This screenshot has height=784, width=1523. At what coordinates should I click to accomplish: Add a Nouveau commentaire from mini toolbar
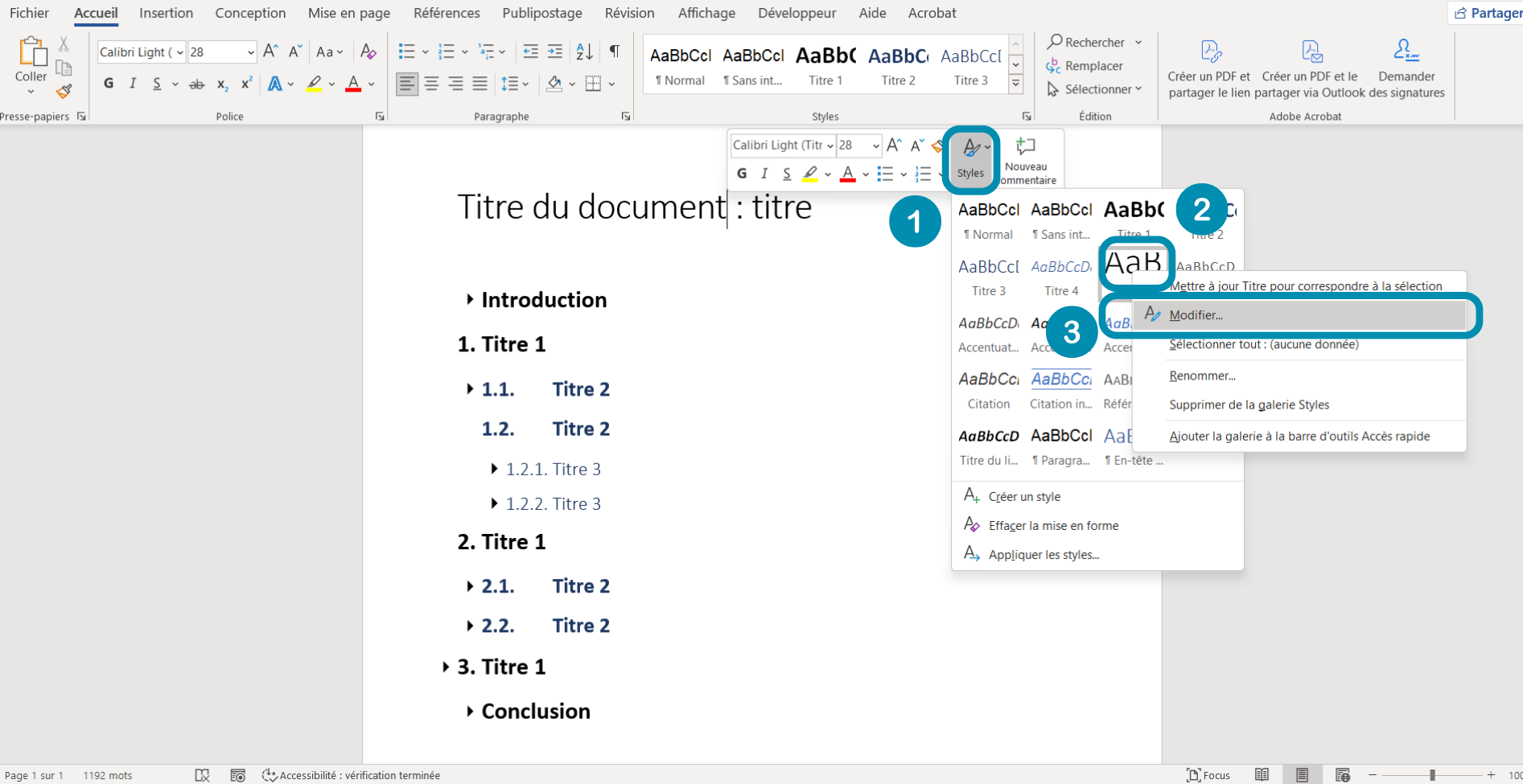1026,161
